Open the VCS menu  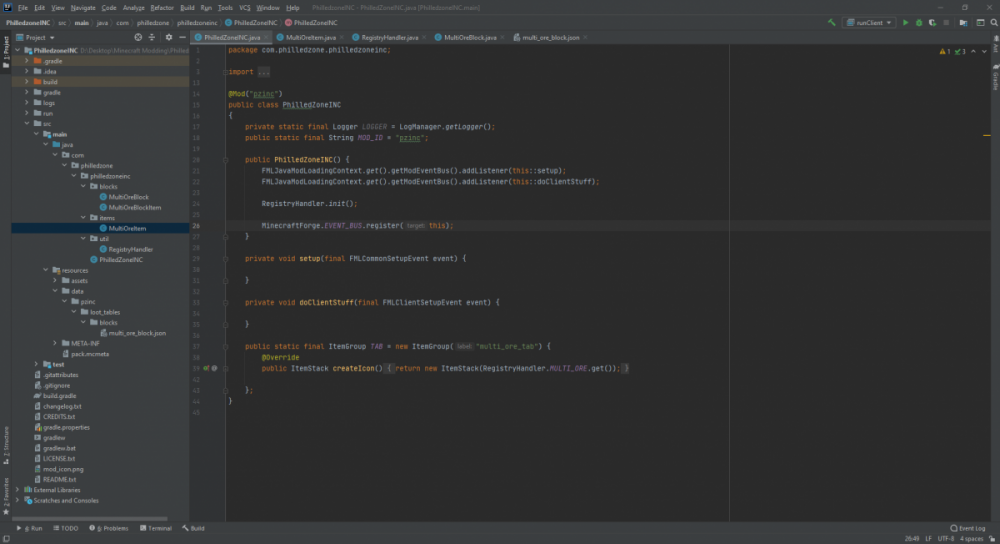pos(245,8)
